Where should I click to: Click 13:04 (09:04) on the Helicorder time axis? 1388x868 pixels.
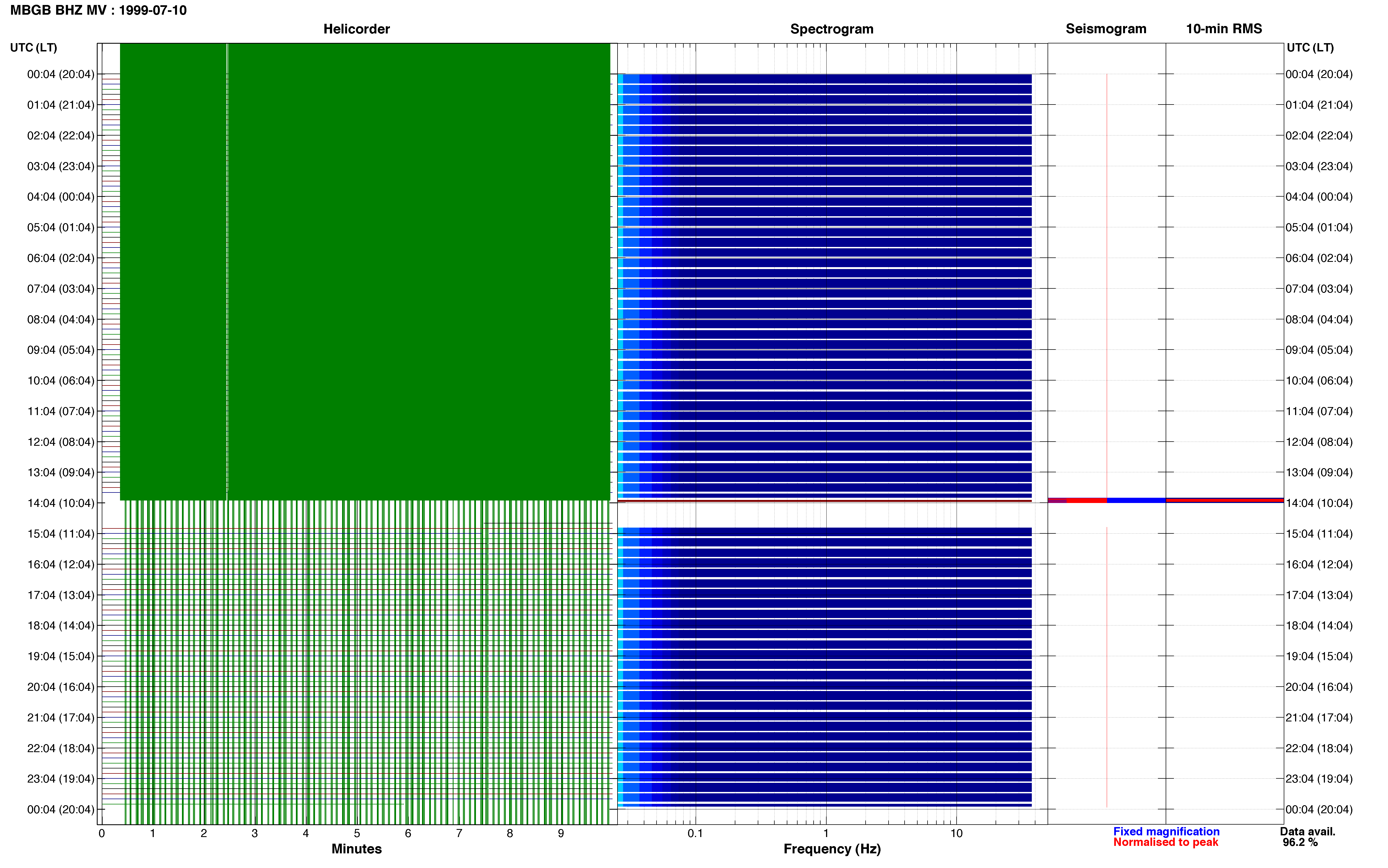(61, 473)
